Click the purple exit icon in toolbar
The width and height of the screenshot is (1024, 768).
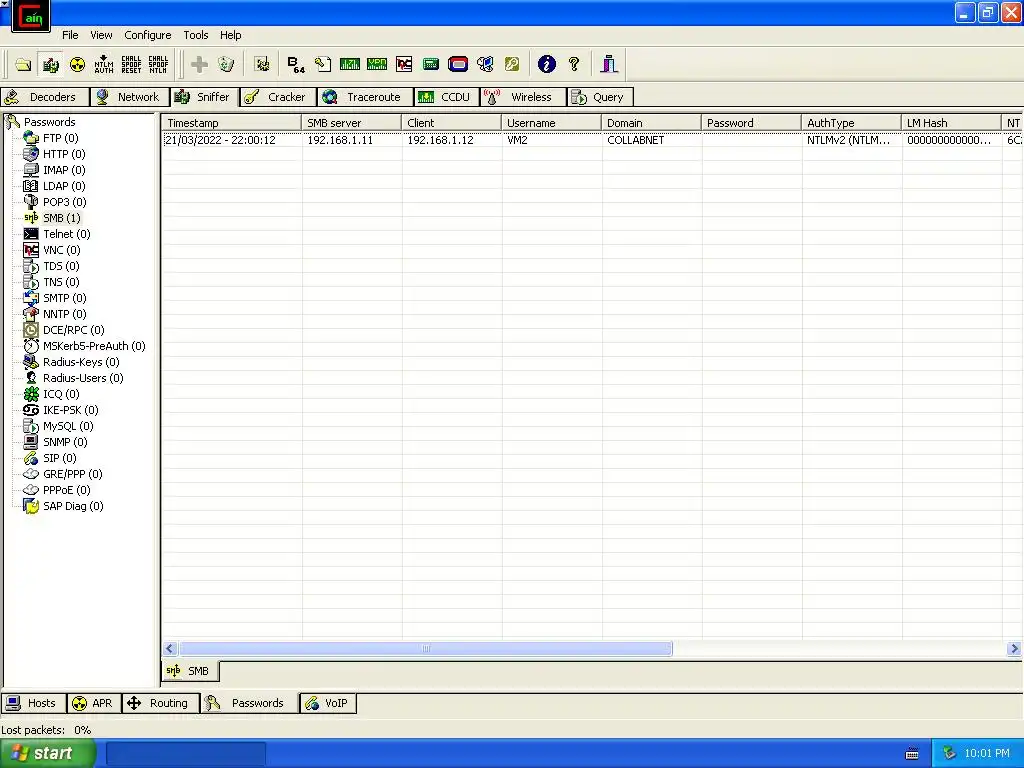coord(609,64)
